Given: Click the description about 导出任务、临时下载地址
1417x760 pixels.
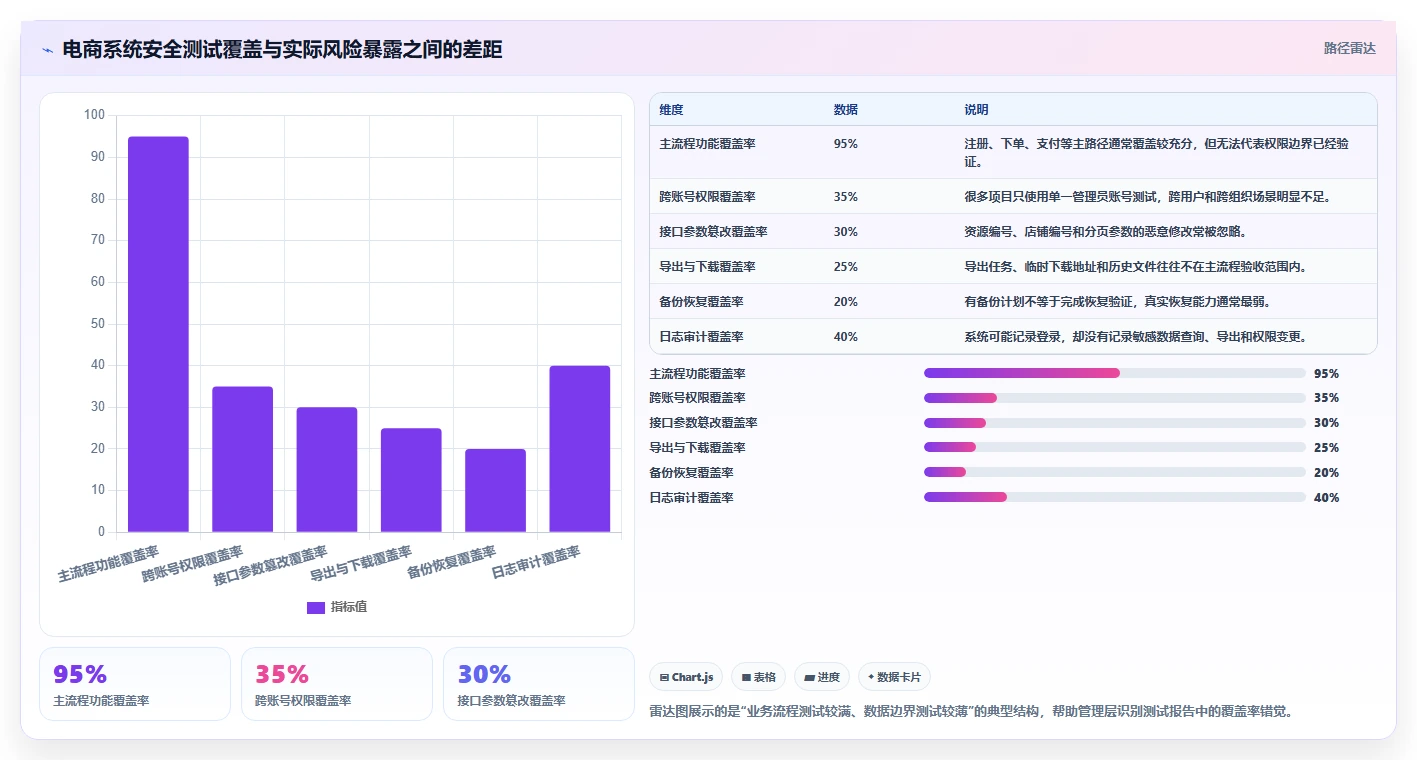Looking at the screenshot, I should 1135,267.
